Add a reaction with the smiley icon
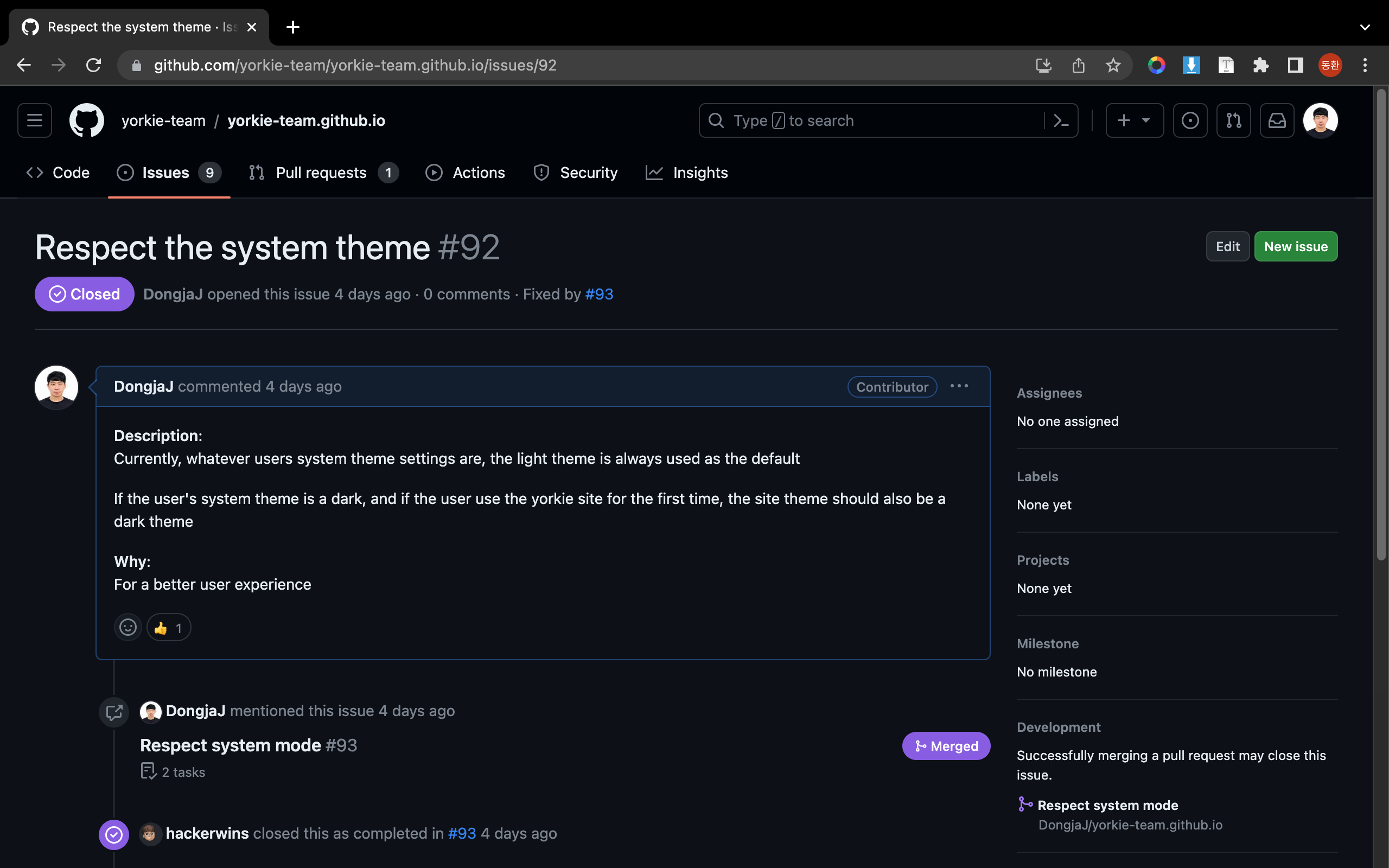This screenshot has height=868, width=1389. pyautogui.click(x=128, y=628)
